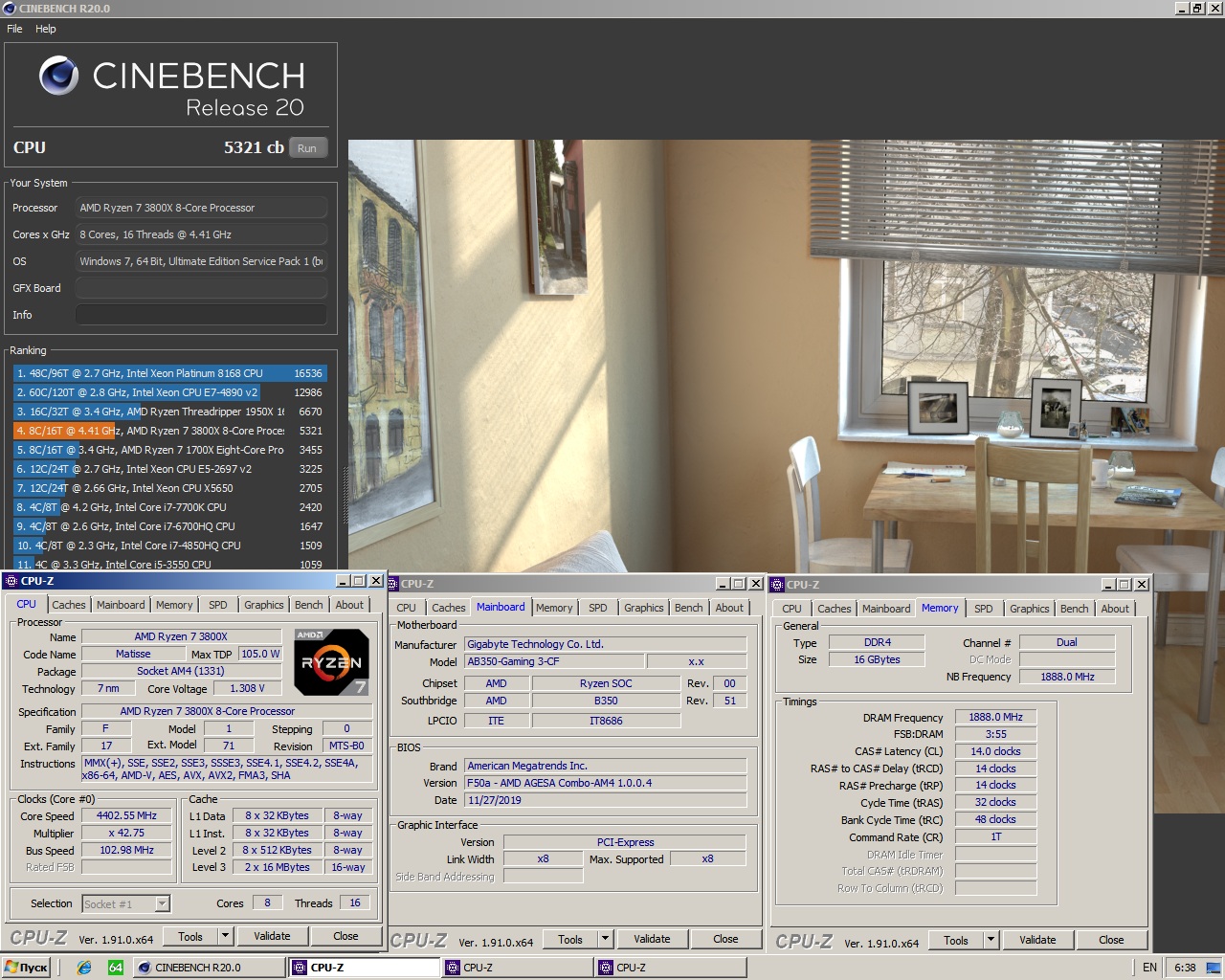Switch to Mainboard tab in CPU-Z timings window
This screenshot has width=1225, height=980.
pos(886,609)
